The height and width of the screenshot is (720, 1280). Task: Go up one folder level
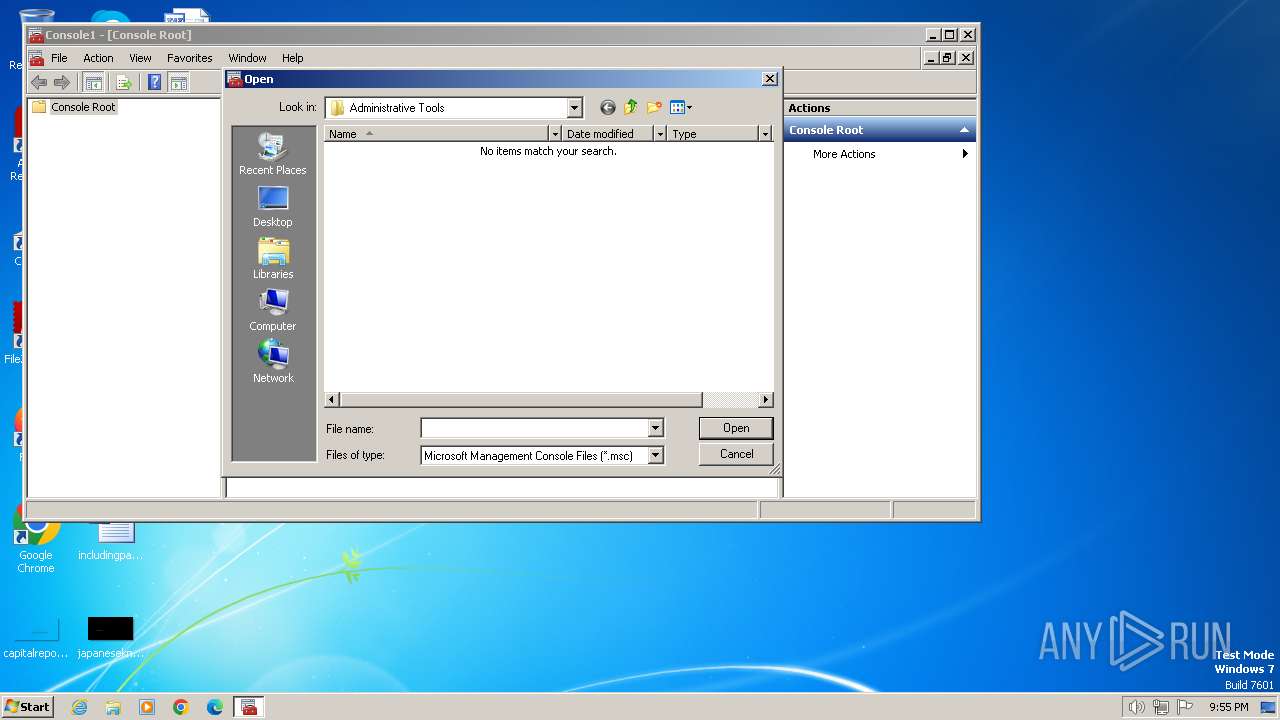630,108
